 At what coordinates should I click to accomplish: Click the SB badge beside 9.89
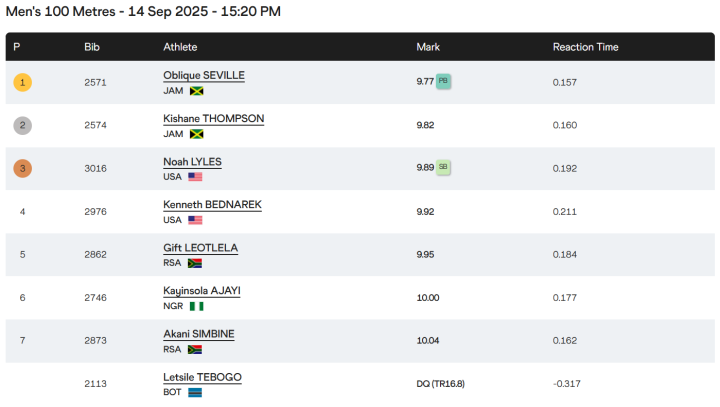444,168
